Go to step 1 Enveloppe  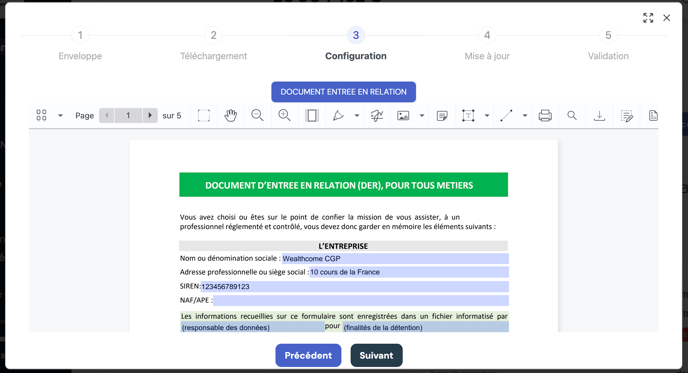click(x=80, y=44)
